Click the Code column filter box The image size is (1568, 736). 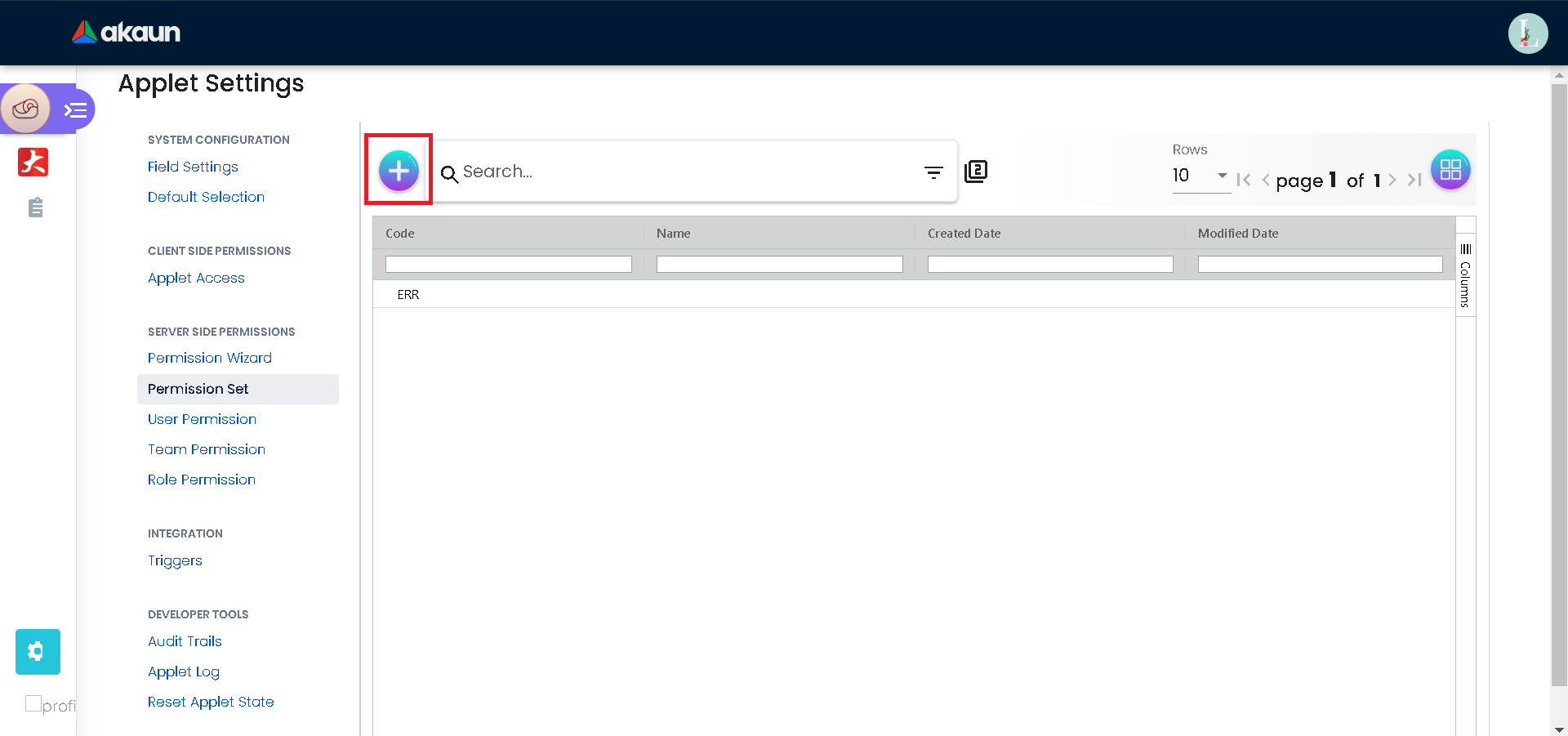[x=509, y=265]
